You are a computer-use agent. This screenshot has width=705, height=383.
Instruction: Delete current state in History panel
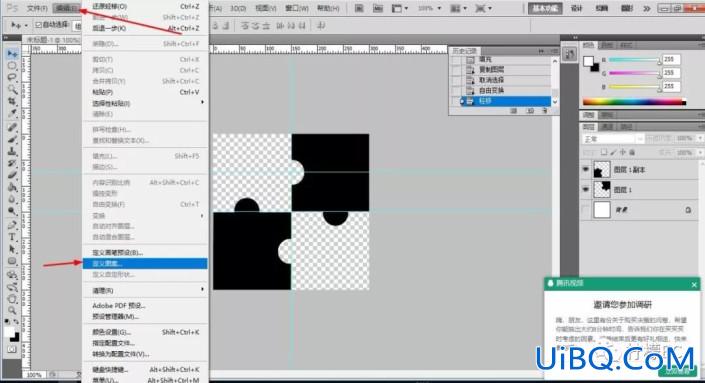545,111
